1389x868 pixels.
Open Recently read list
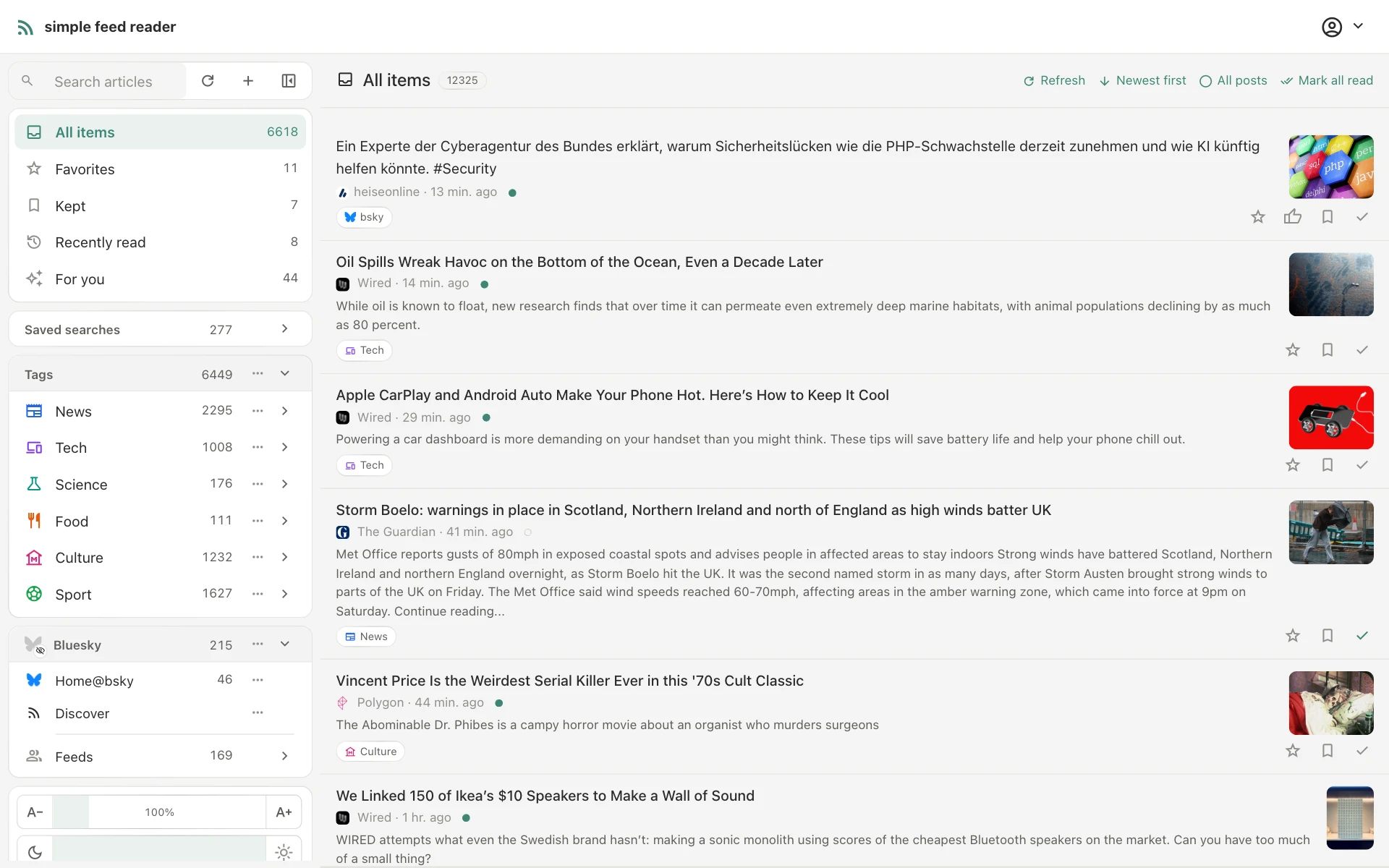(x=160, y=242)
